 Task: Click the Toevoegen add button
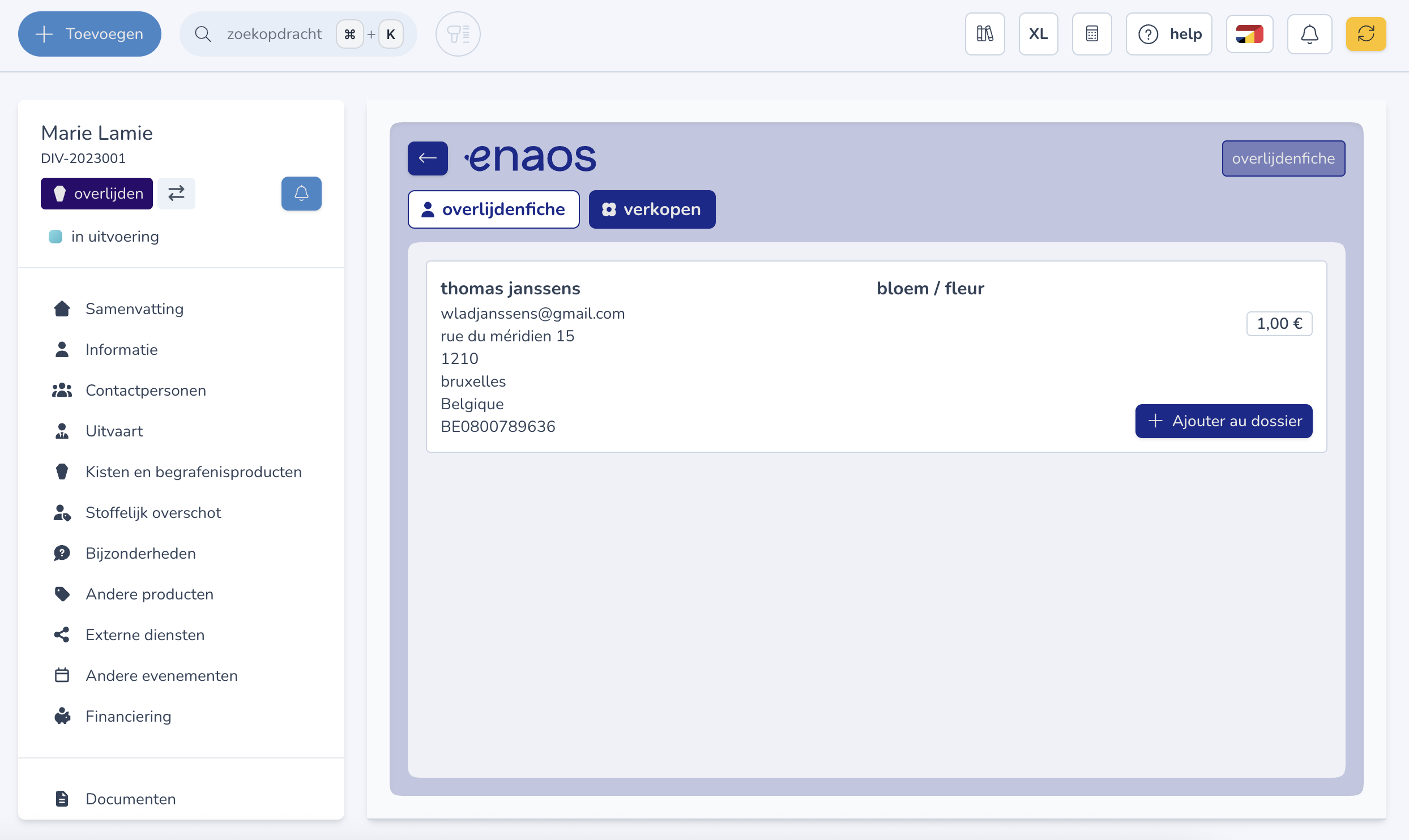[89, 34]
